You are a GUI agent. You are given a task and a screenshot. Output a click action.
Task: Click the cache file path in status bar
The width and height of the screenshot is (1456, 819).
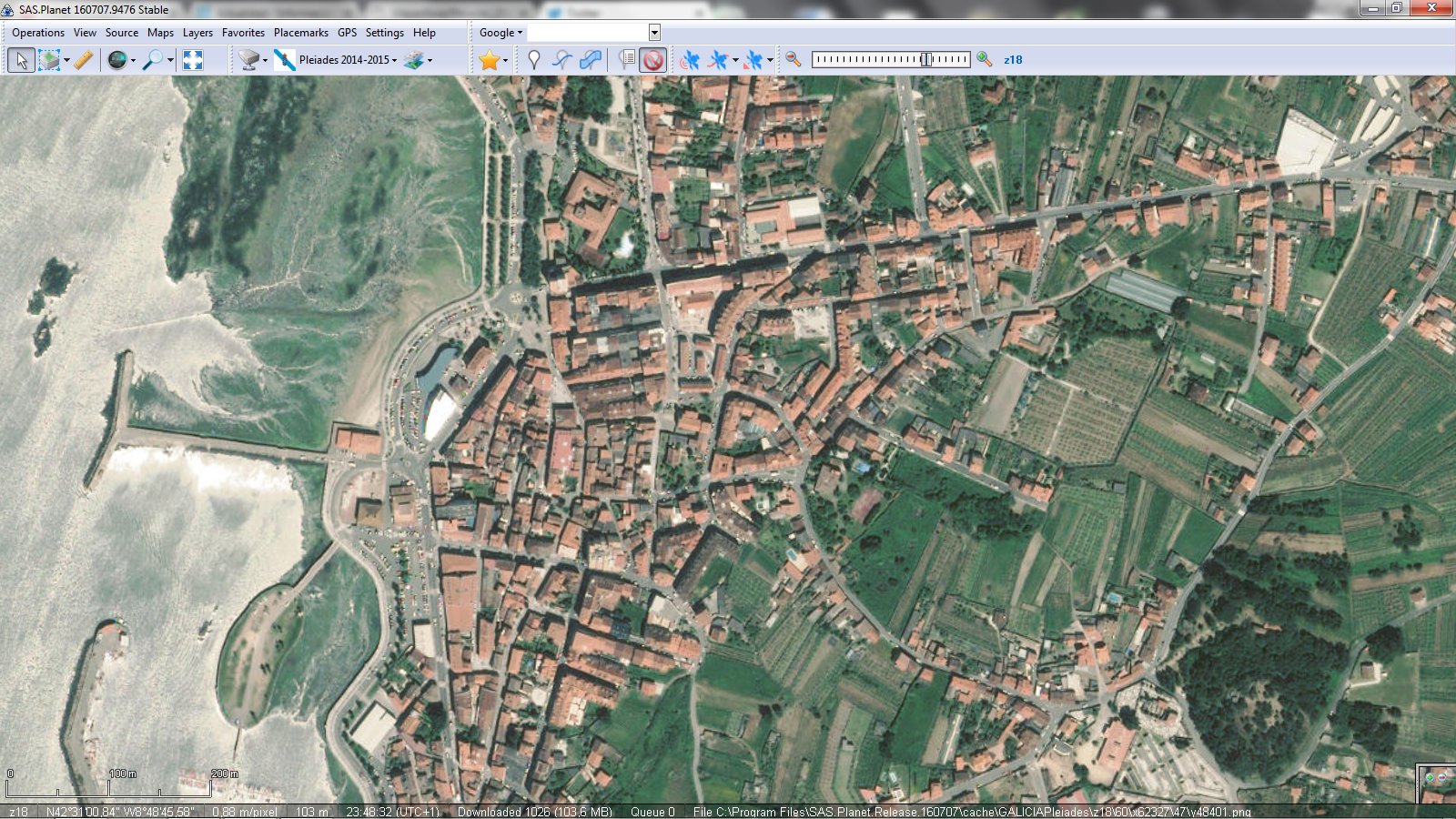click(972, 812)
